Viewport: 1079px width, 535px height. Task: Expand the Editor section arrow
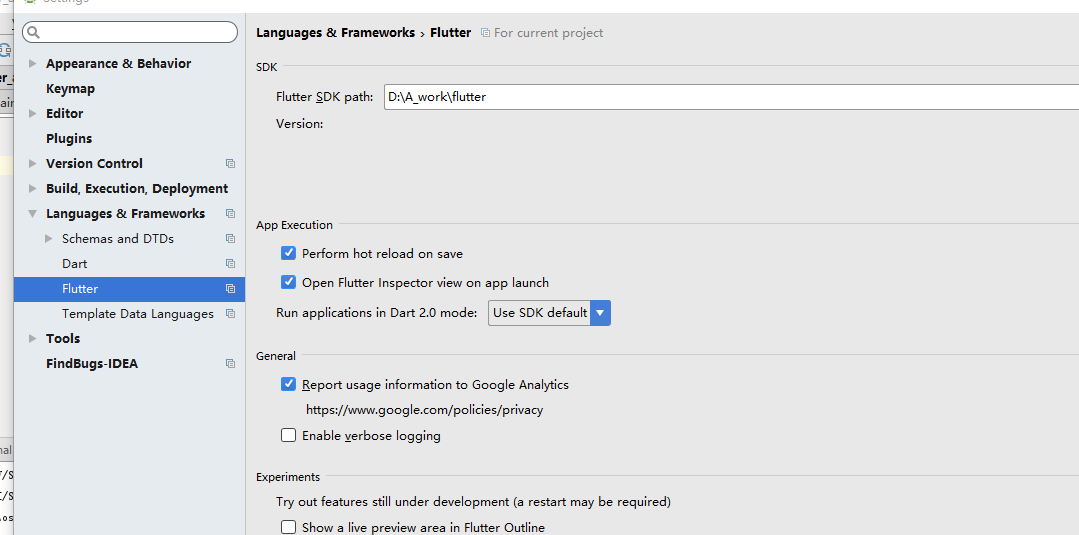32,114
